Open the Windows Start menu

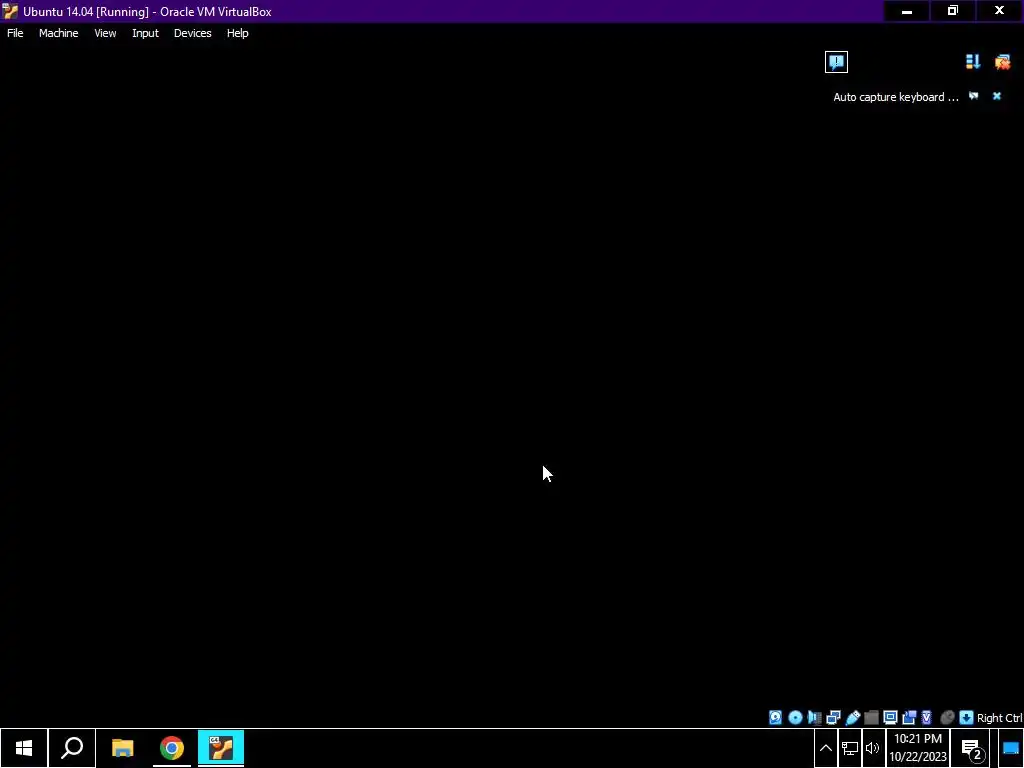click(x=24, y=748)
